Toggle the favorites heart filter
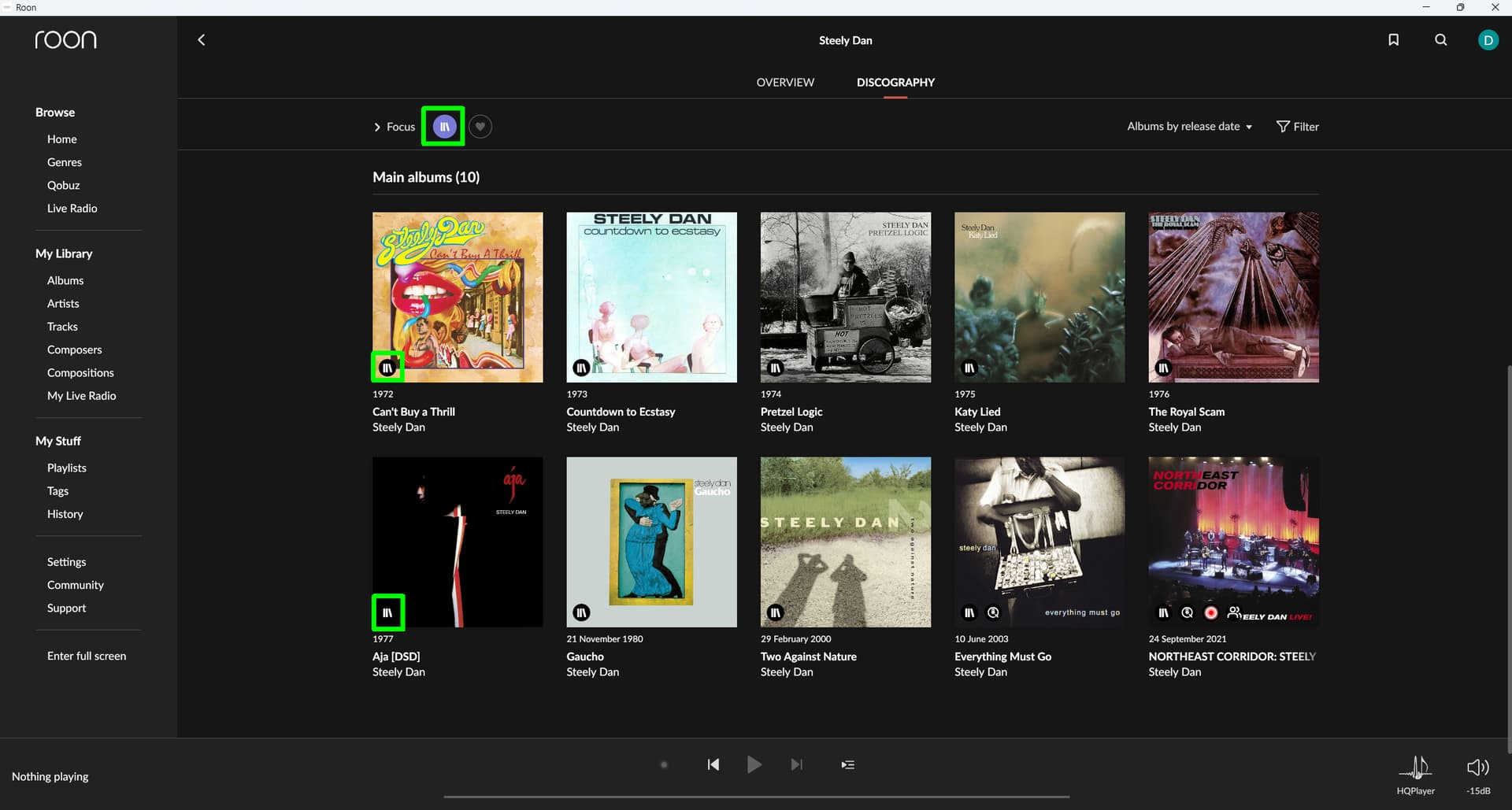Screen dimensions: 1512x810 [480, 126]
